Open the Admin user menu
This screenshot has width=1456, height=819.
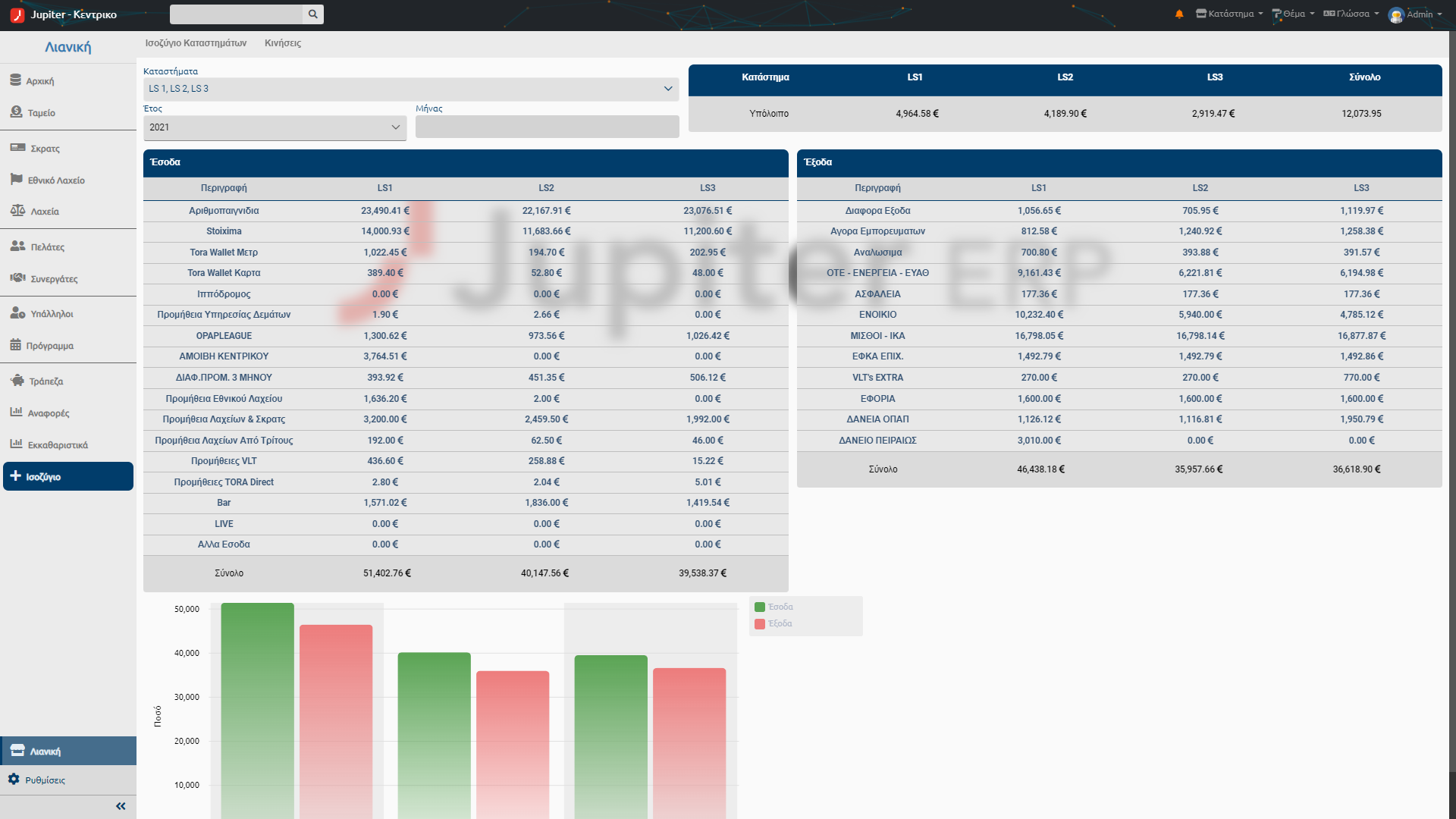(1415, 14)
